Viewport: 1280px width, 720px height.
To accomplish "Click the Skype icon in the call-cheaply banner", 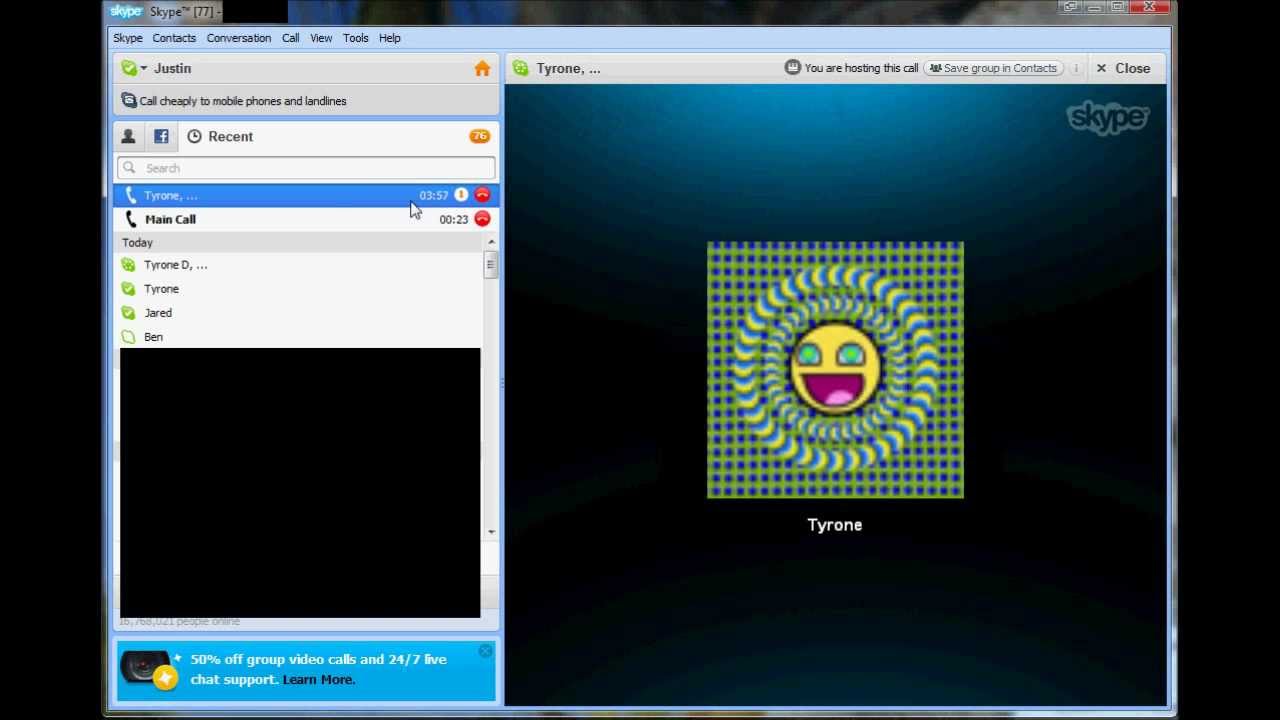I will click(128, 101).
